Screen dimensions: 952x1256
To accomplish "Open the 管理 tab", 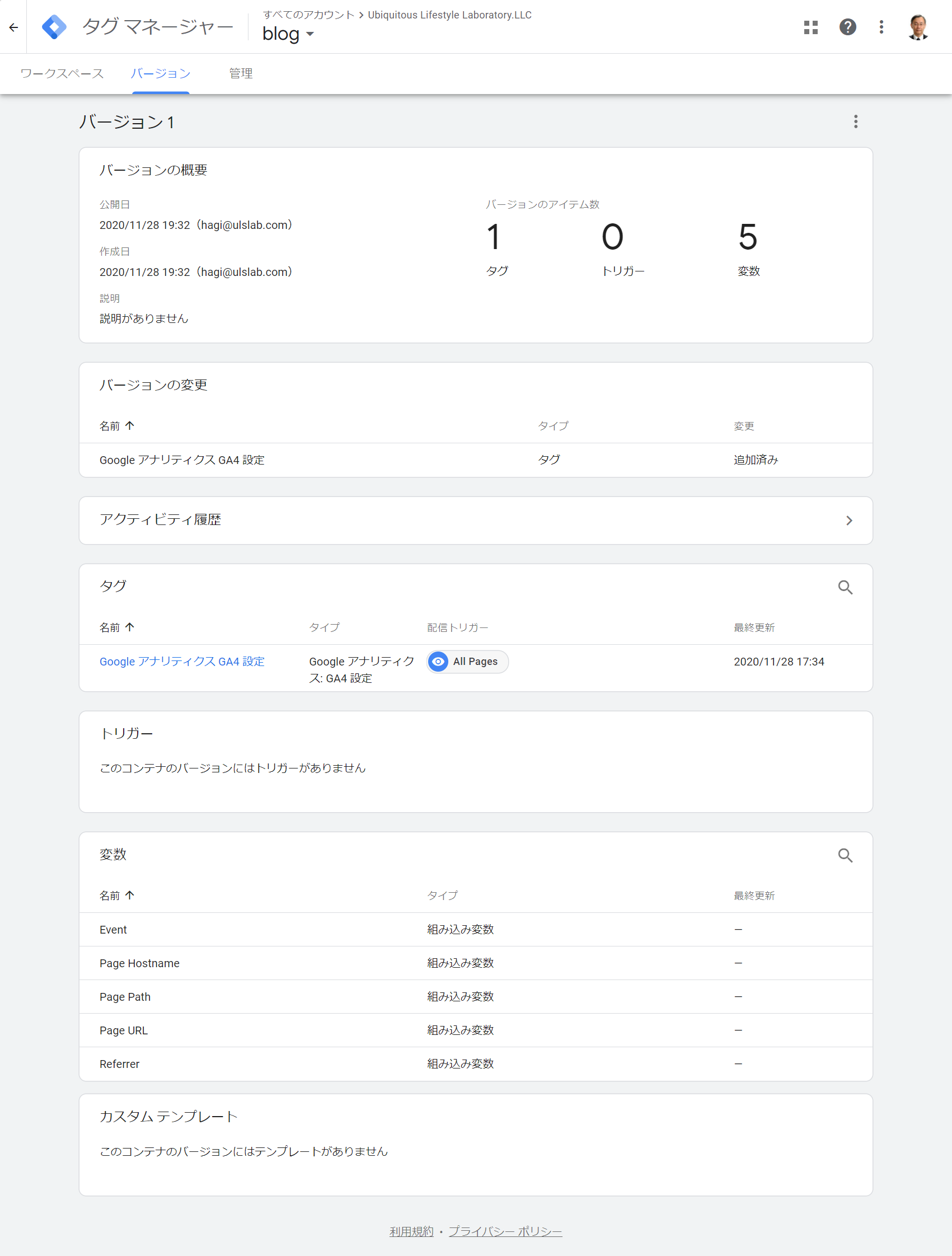I will click(x=241, y=73).
